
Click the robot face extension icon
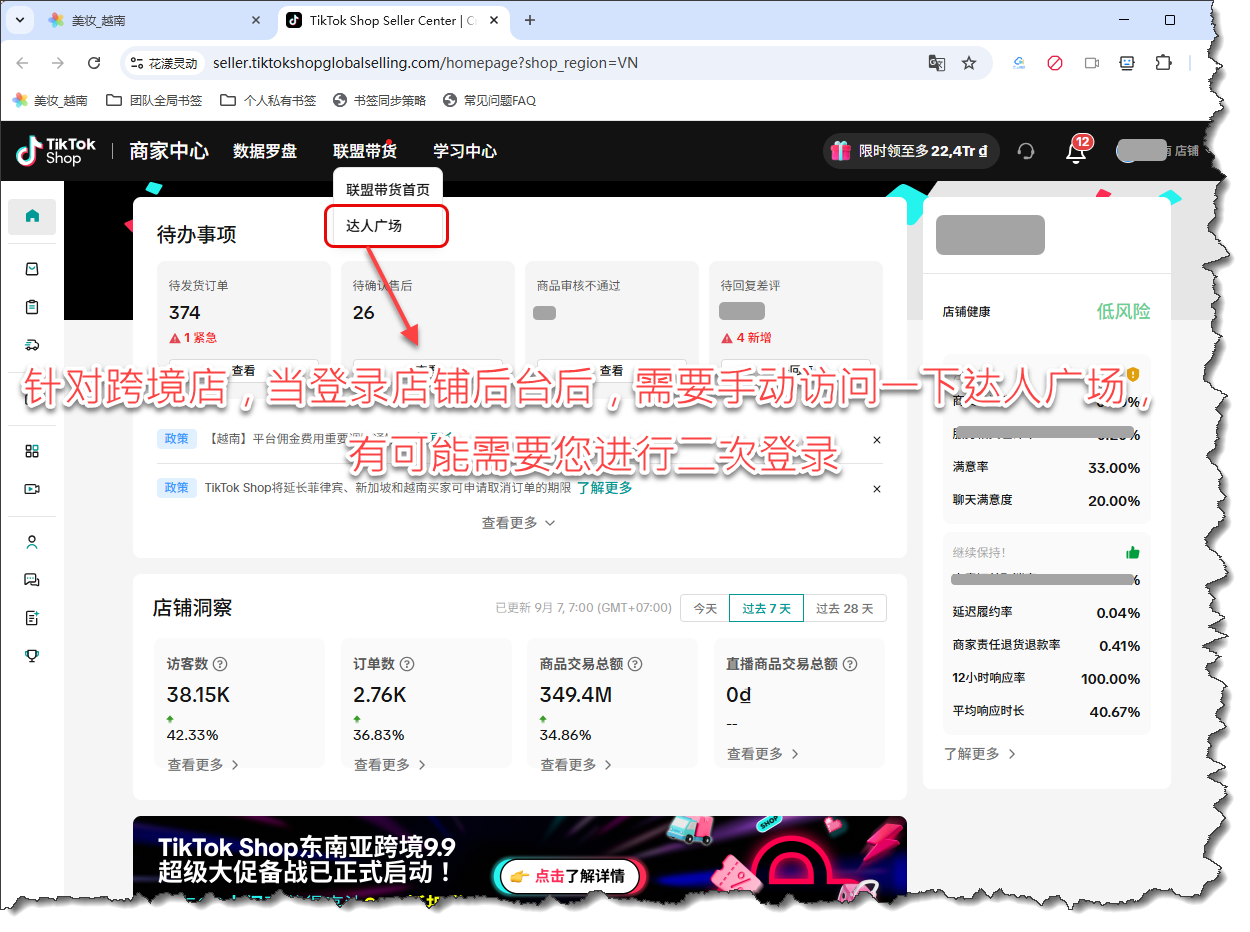pyautogui.click(x=1127, y=63)
